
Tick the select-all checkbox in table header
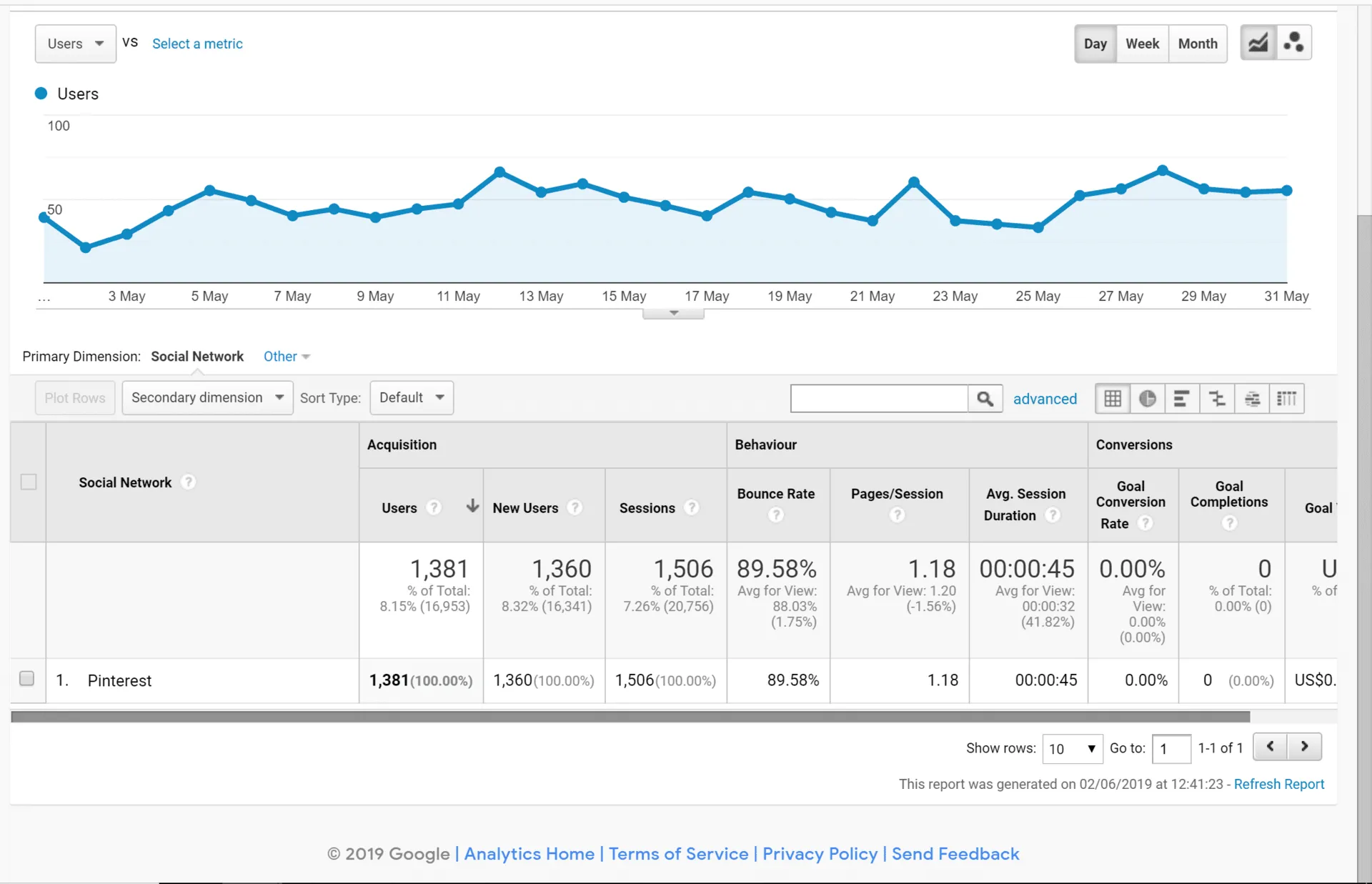coord(29,482)
